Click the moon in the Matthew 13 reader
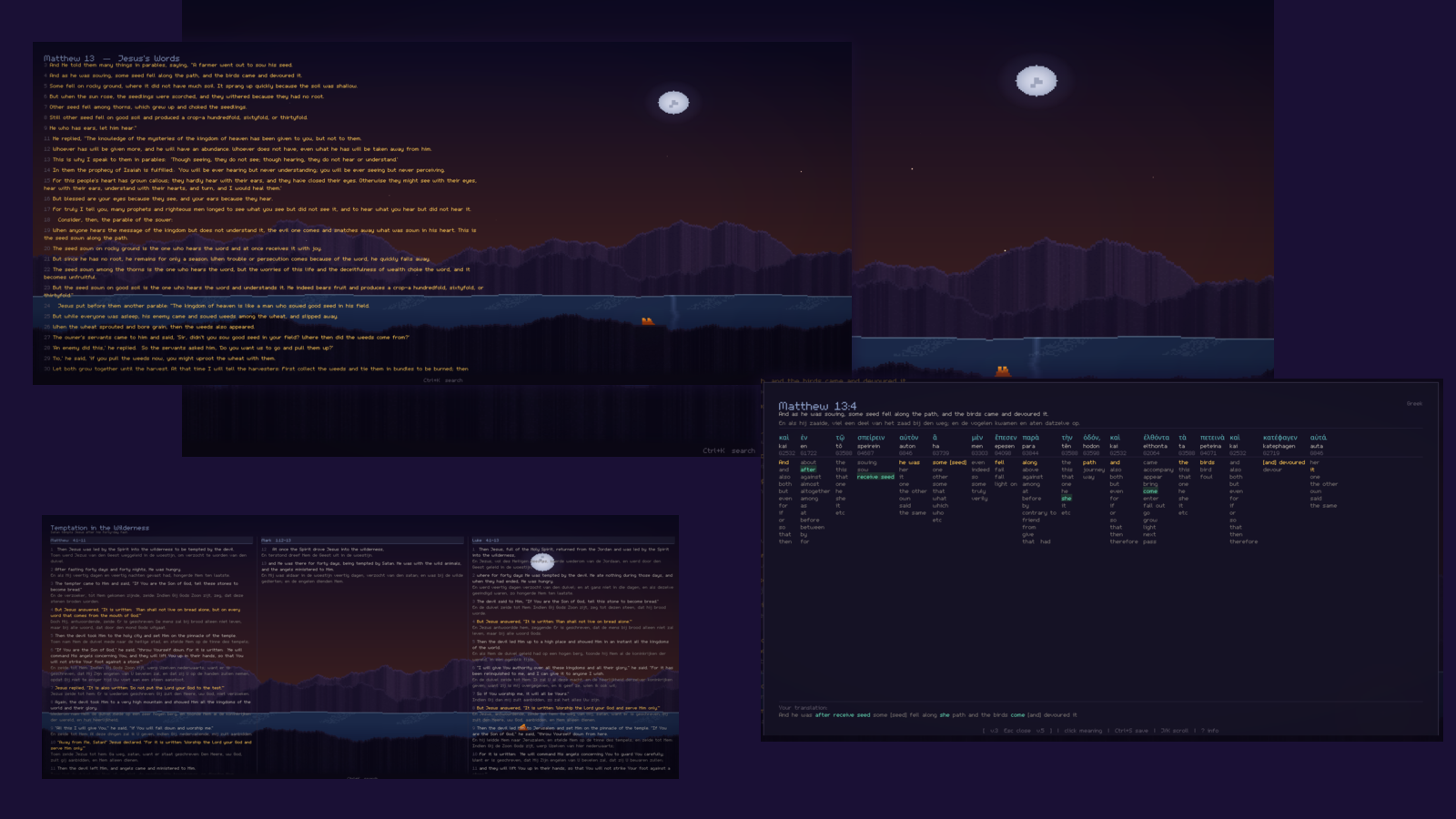 (x=673, y=103)
